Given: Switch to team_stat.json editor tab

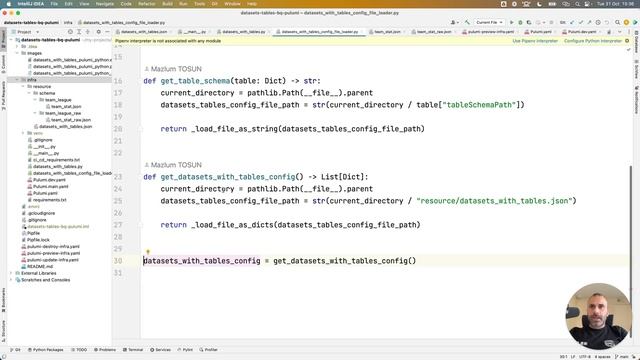Looking at the screenshot, I should point(387,32).
